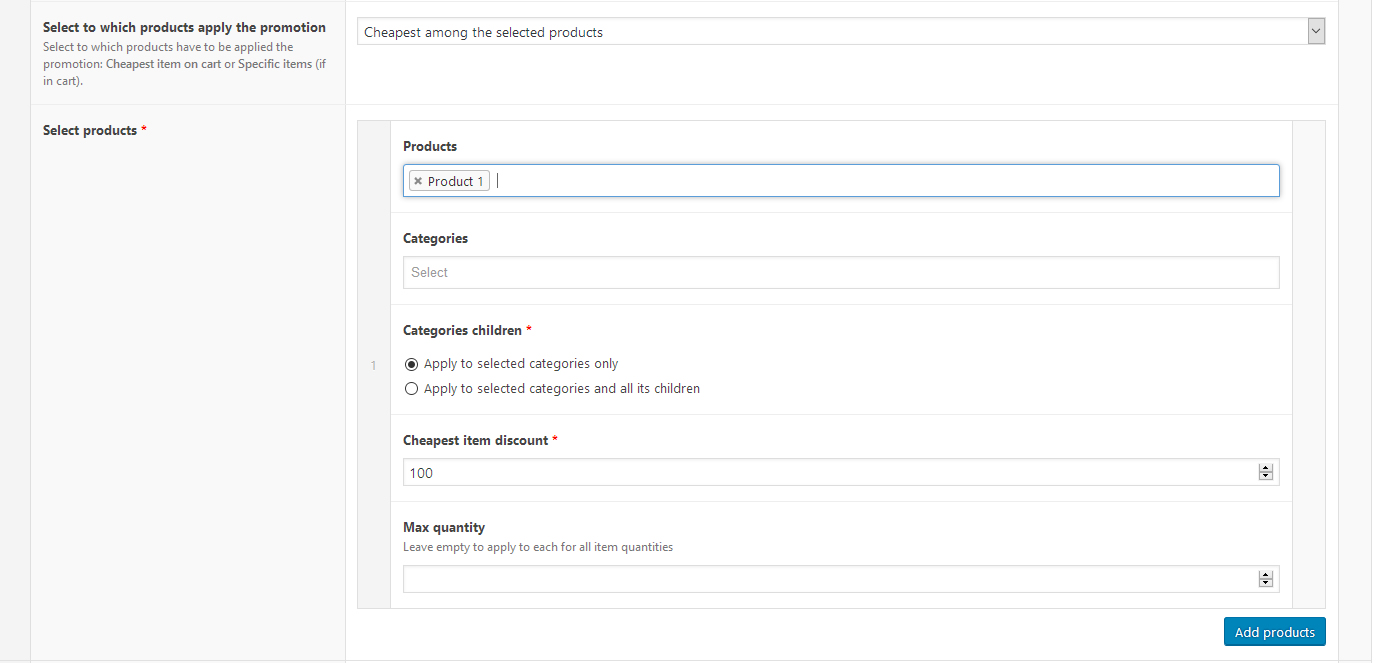The image size is (1377, 663).
Task: Choose 'Apply to selected categories and all its children'
Action: (x=411, y=389)
